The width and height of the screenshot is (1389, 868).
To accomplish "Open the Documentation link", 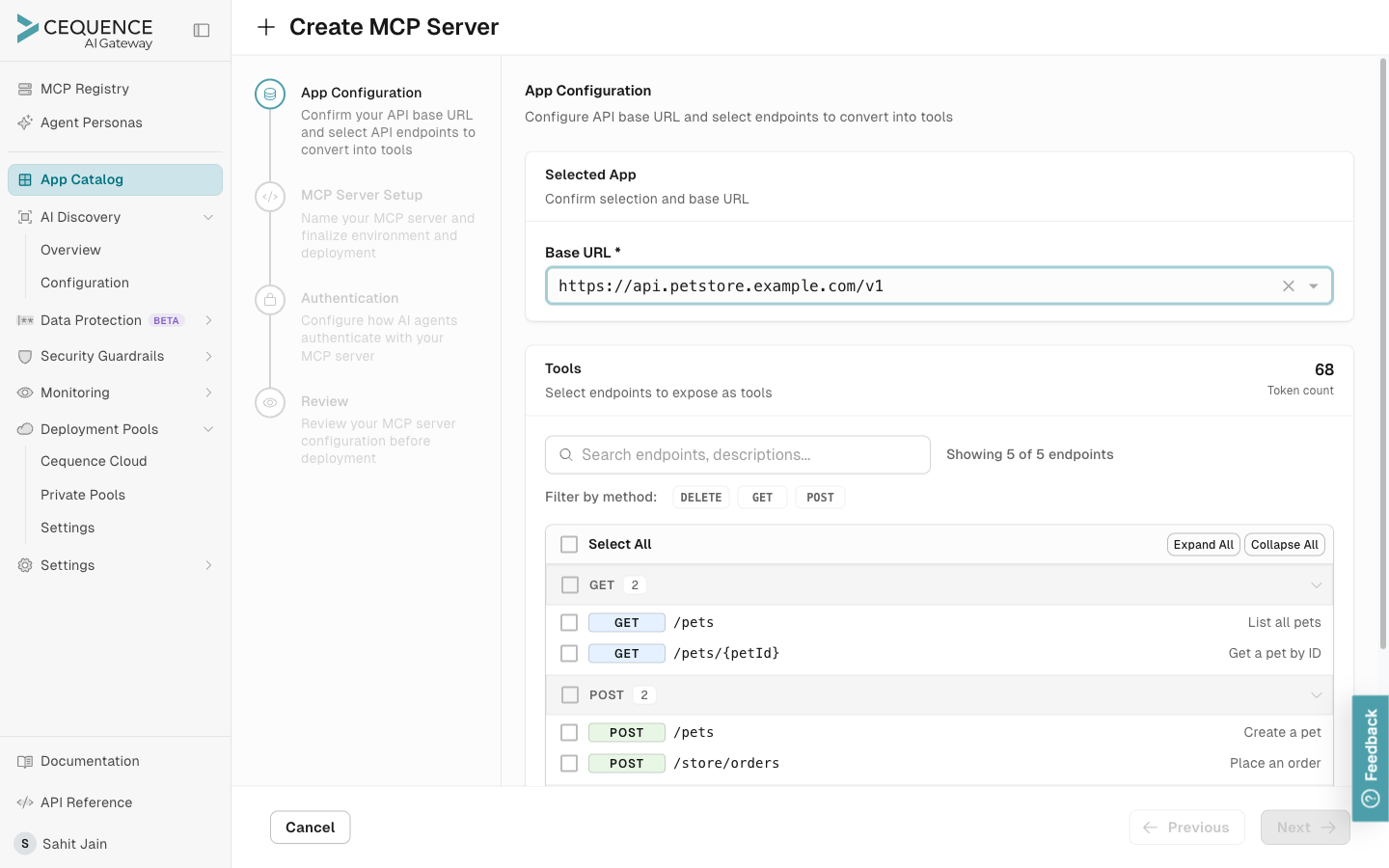I will pos(90,761).
